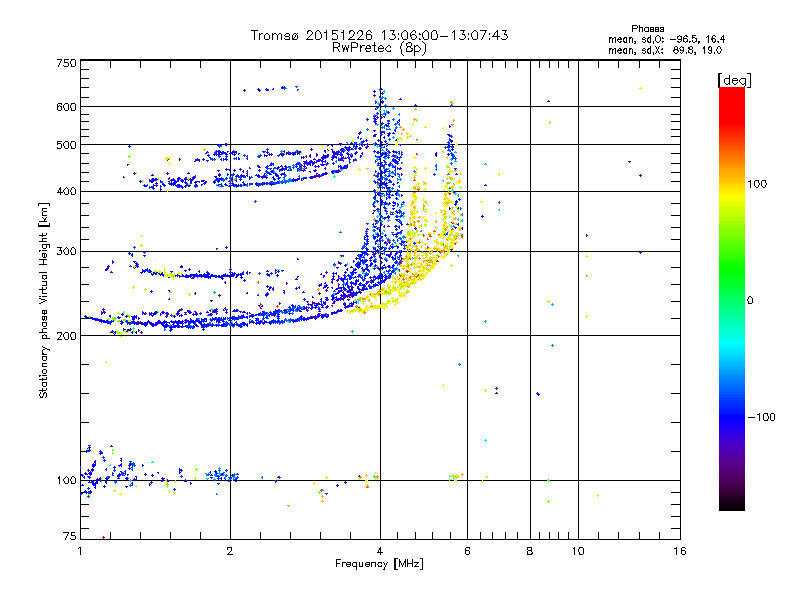Click the x-axis '2' tick label
Screen dimensions: 800x600
click(x=230, y=551)
